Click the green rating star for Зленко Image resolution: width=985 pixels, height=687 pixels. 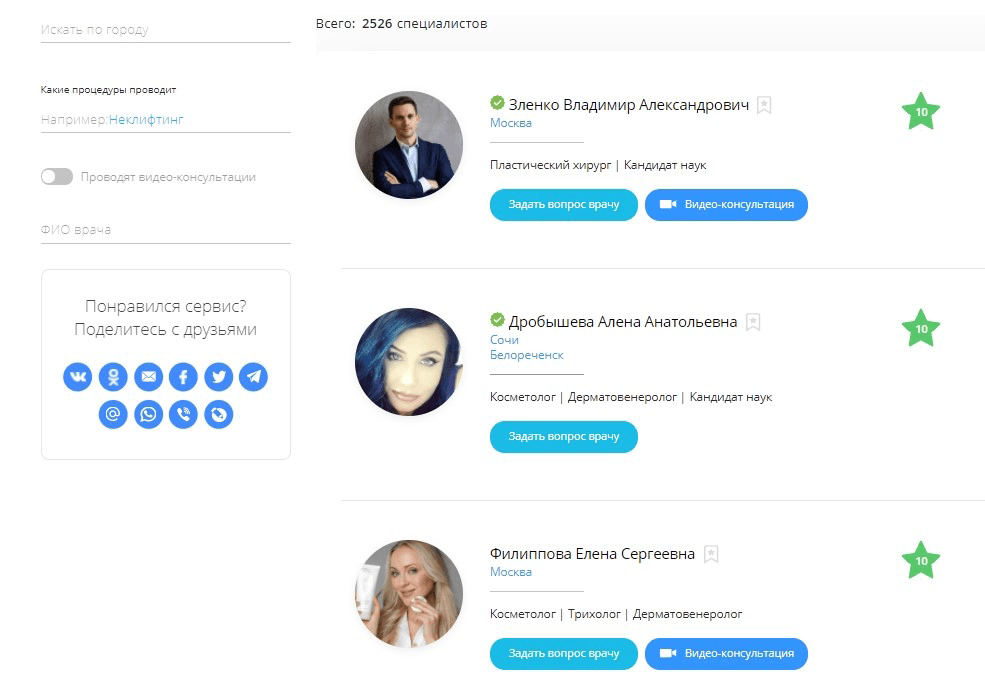click(921, 112)
